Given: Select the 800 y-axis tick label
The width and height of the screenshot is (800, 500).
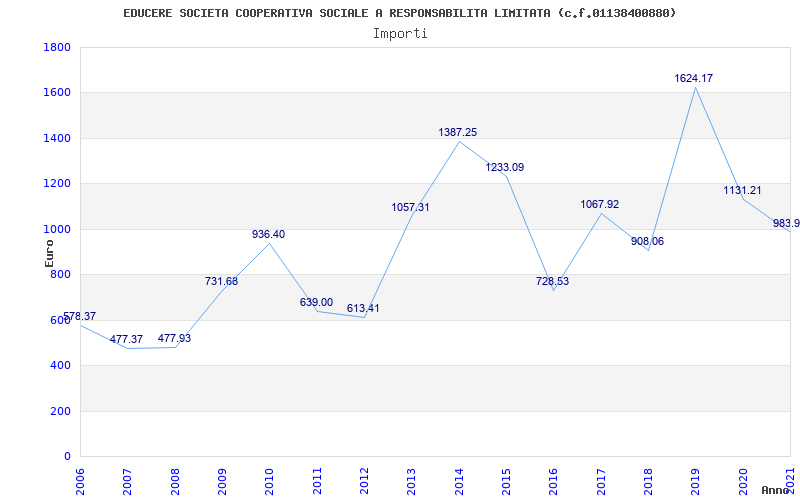Looking at the screenshot, I should pyautogui.click(x=60, y=274).
